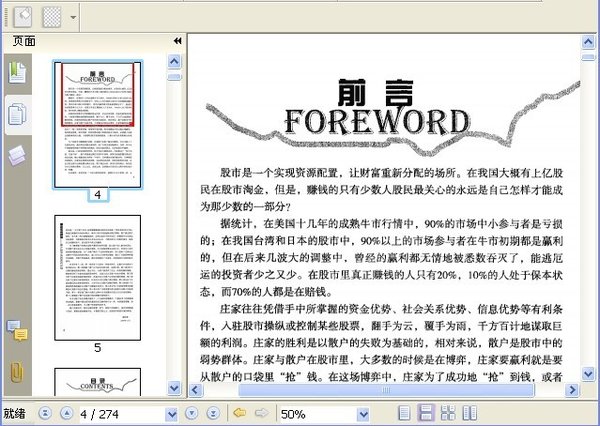Open the page number dropdown

172,414
